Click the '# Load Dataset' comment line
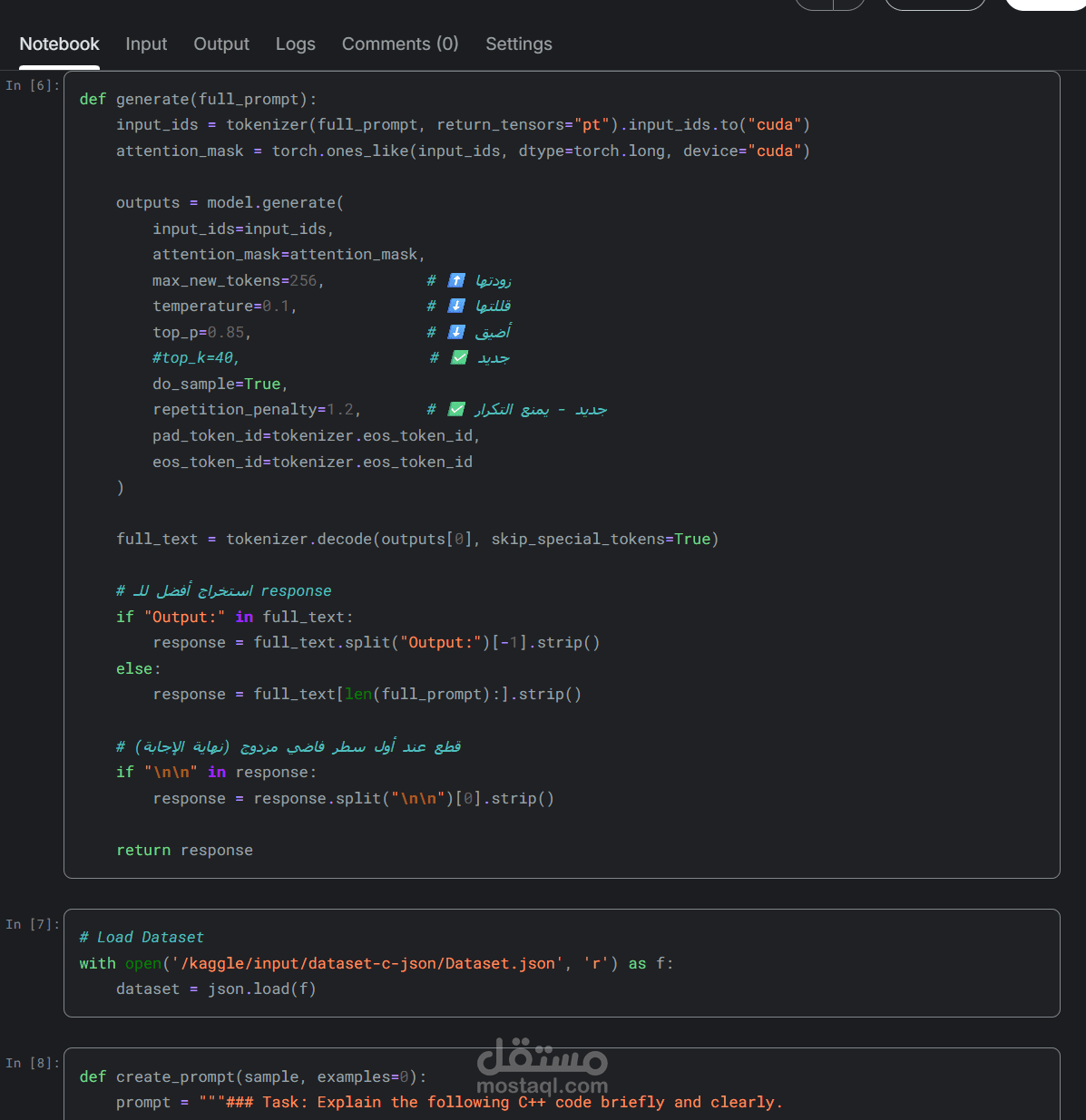The image size is (1086, 1120). tap(142, 937)
